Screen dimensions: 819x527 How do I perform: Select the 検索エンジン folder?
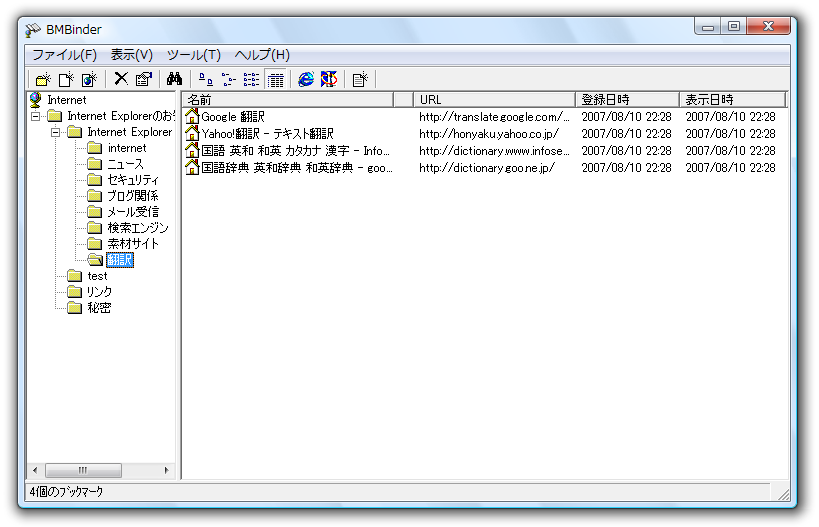(x=138, y=228)
